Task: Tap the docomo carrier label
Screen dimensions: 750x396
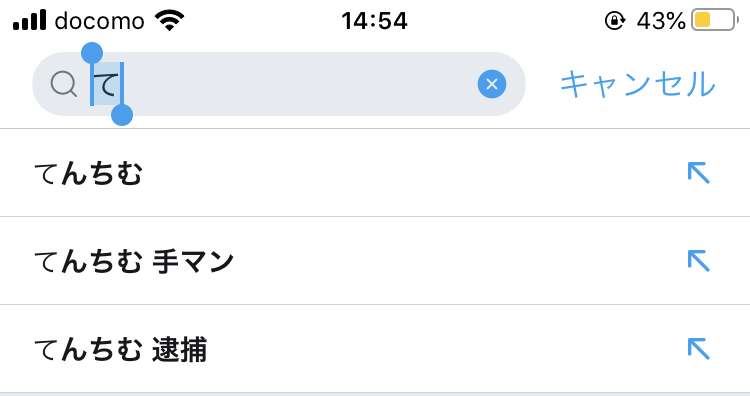Action: [x=99, y=21]
